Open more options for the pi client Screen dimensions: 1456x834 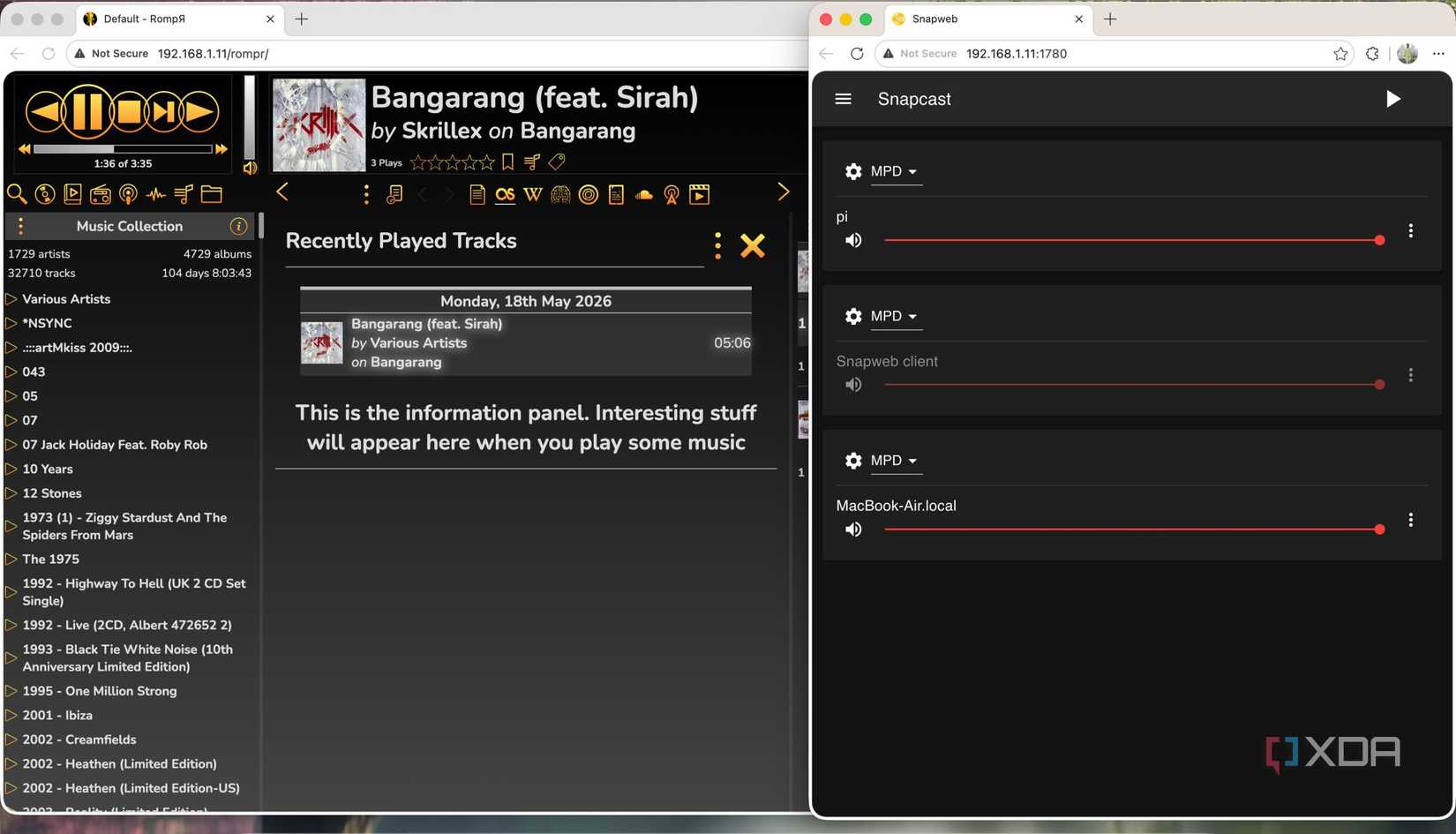coord(1410,230)
